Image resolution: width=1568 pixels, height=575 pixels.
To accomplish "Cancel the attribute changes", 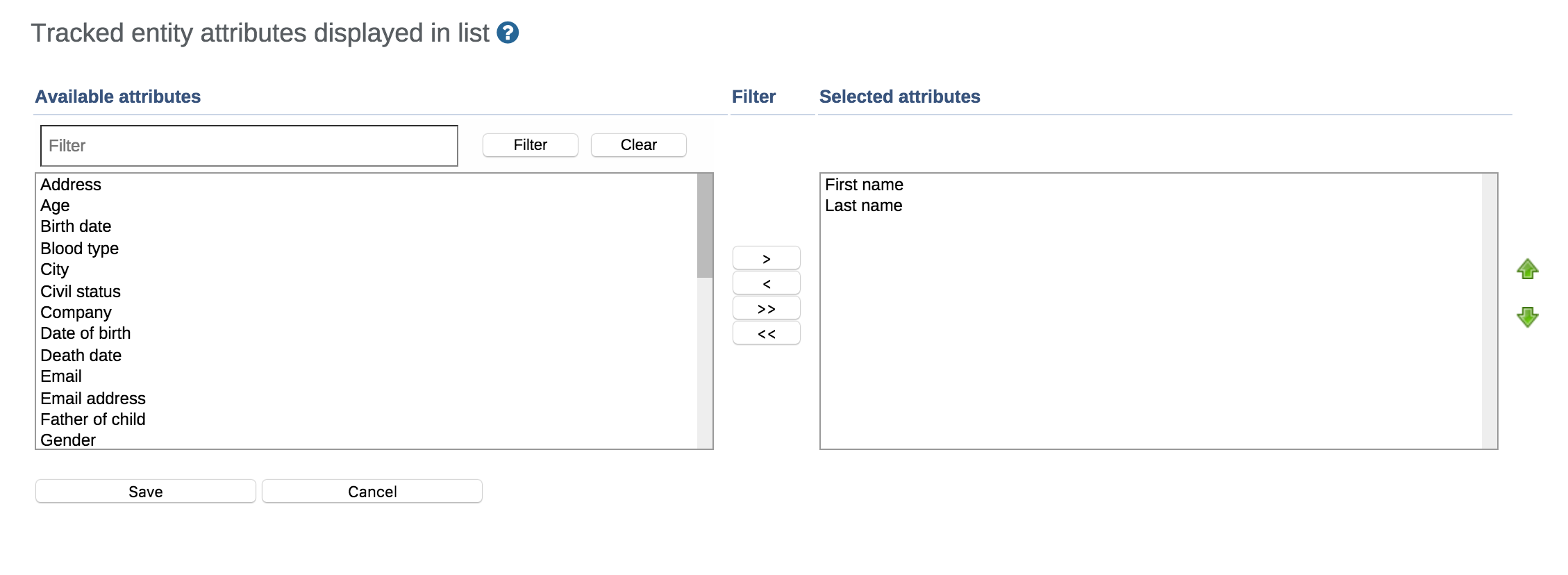I will (372, 492).
